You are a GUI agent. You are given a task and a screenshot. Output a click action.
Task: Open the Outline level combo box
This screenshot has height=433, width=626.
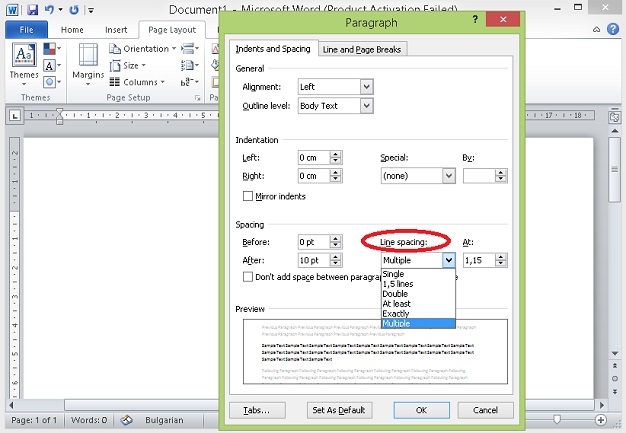pyautogui.click(x=366, y=106)
